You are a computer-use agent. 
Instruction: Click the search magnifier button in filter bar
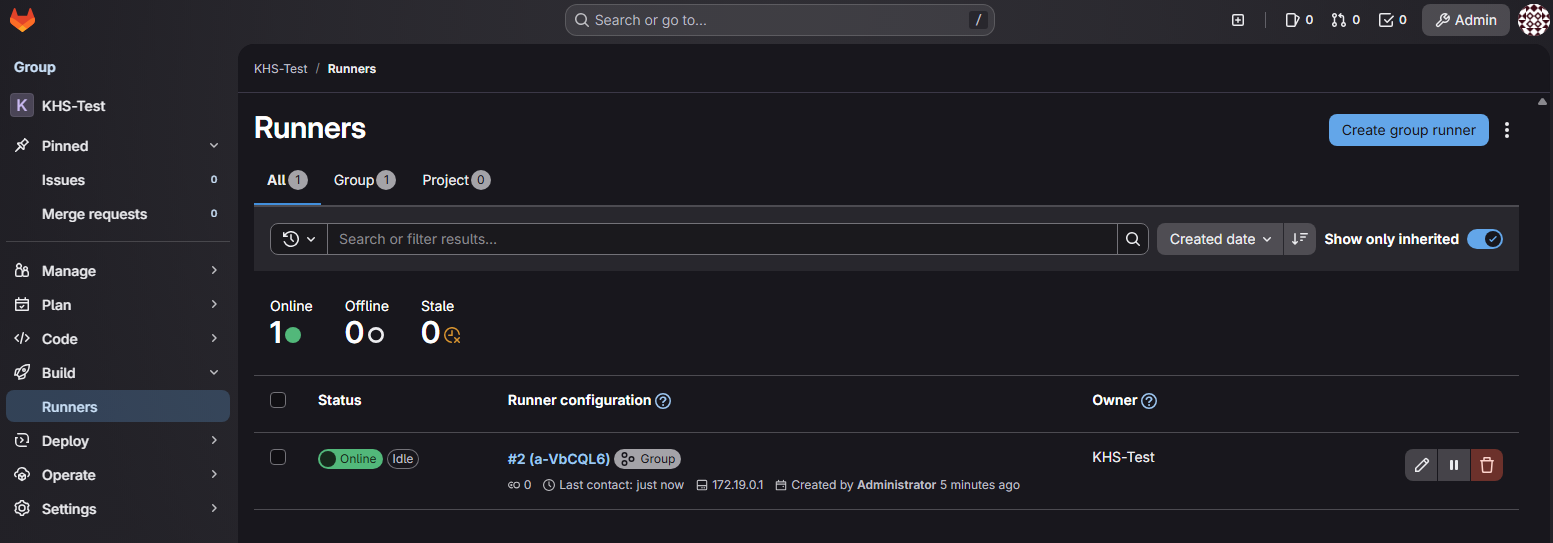tap(1133, 239)
